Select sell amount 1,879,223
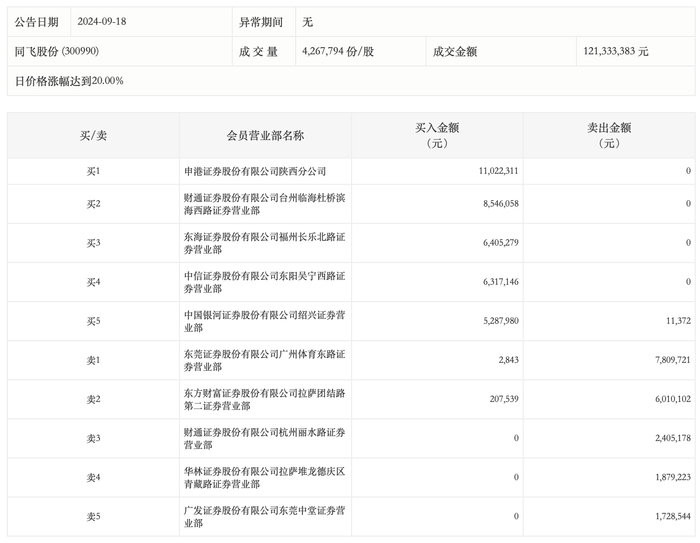The height and width of the screenshot is (543, 700). (673, 477)
